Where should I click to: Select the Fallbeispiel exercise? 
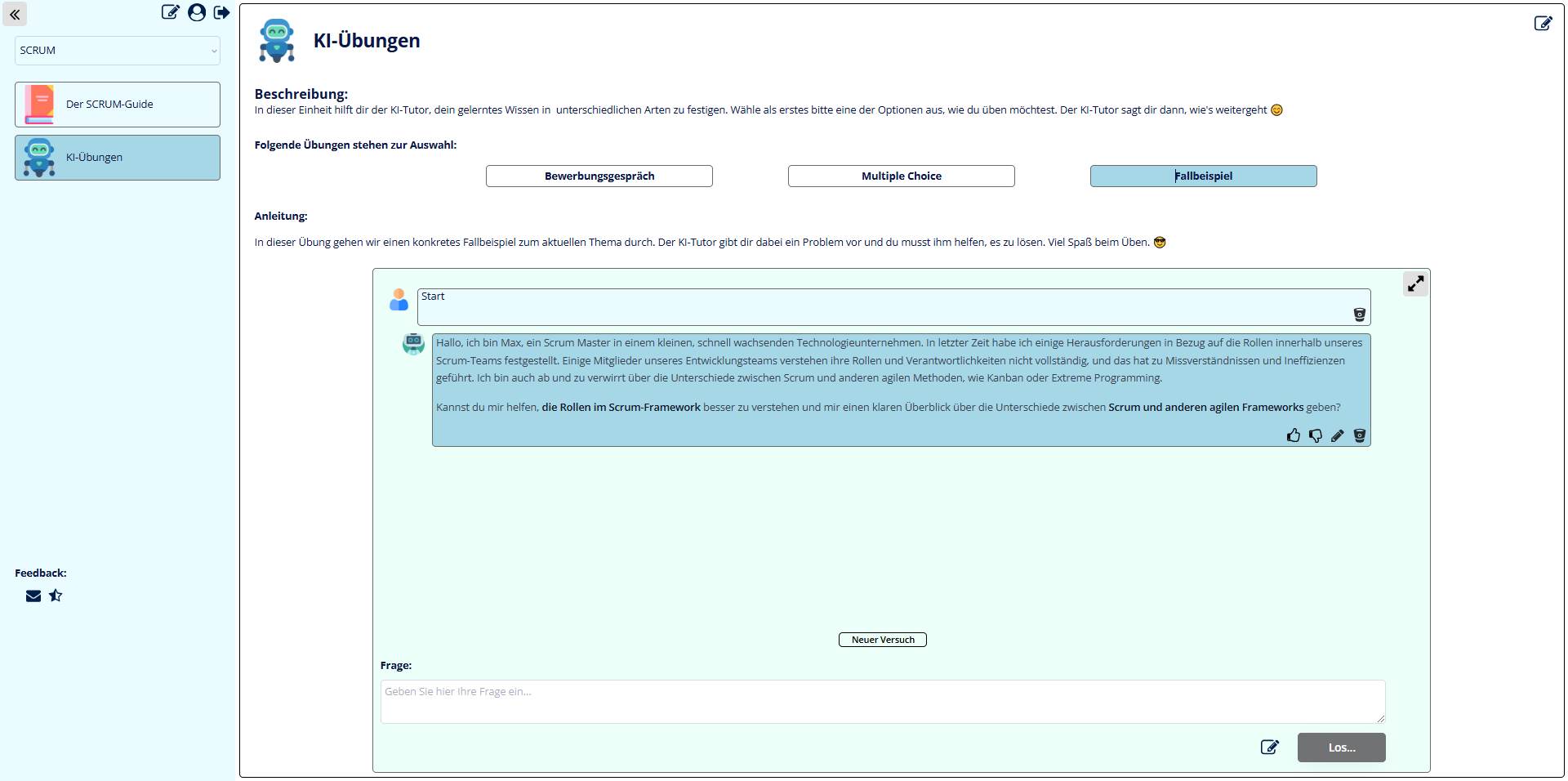point(1203,176)
